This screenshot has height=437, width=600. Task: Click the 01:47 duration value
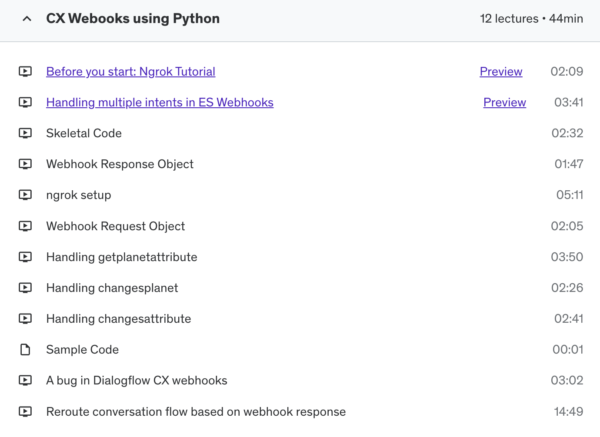569,164
